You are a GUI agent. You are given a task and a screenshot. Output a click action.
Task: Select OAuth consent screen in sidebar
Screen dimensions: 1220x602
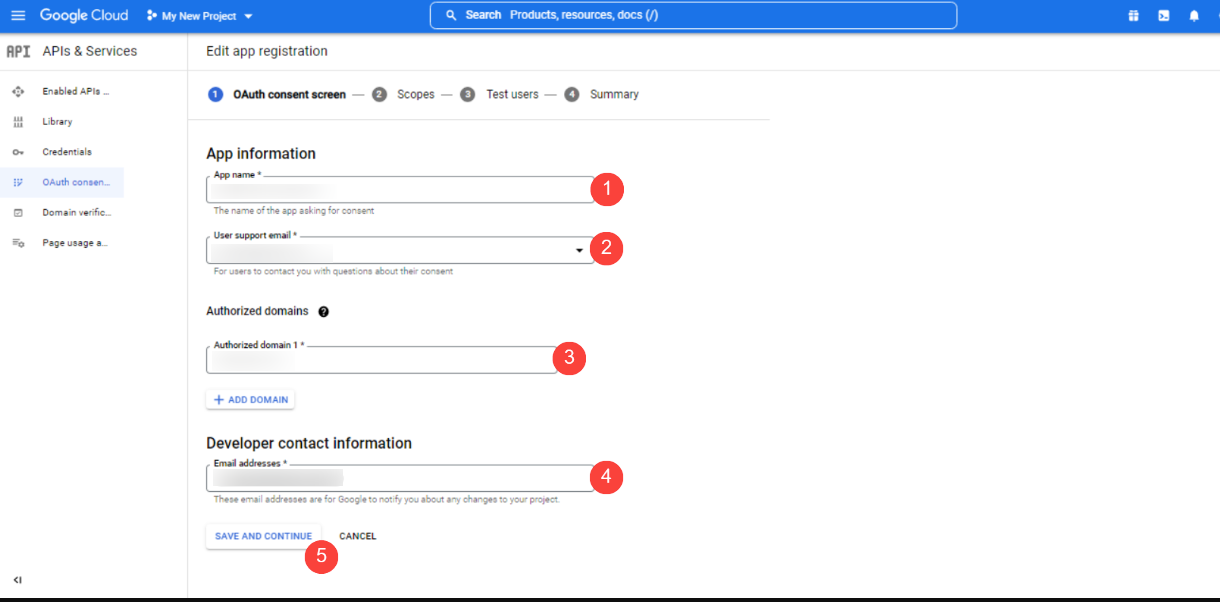click(x=75, y=182)
